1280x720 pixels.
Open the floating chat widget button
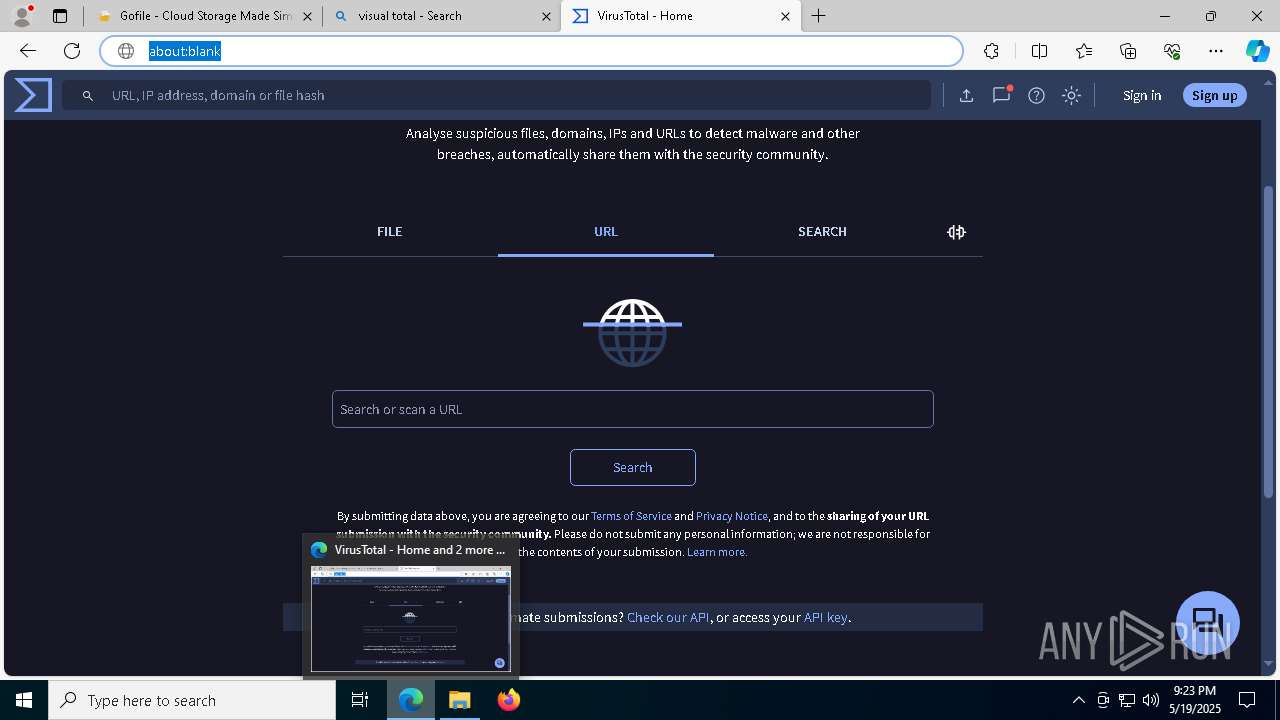pyautogui.click(x=1208, y=622)
